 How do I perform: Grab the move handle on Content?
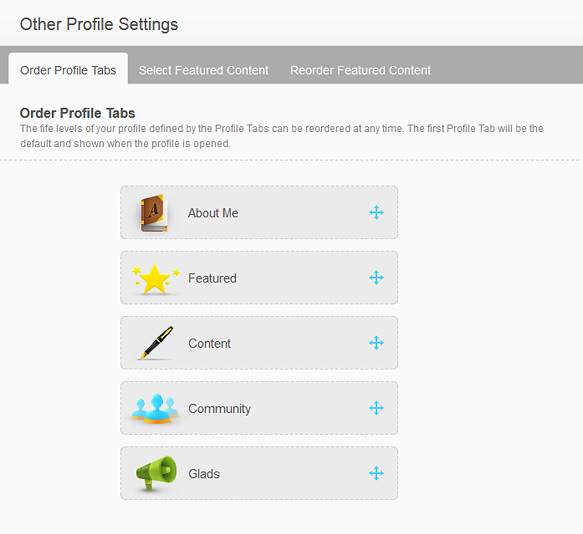coord(376,343)
